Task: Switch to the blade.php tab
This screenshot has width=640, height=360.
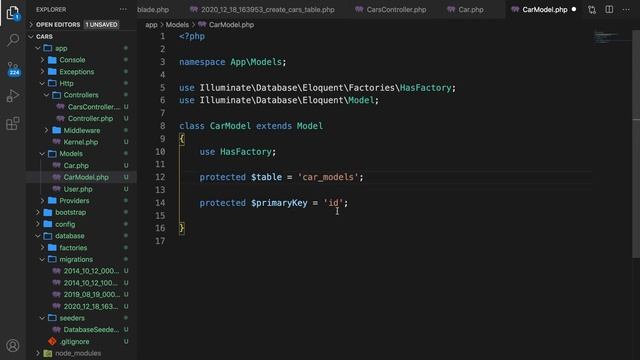Action: (153, 9)
